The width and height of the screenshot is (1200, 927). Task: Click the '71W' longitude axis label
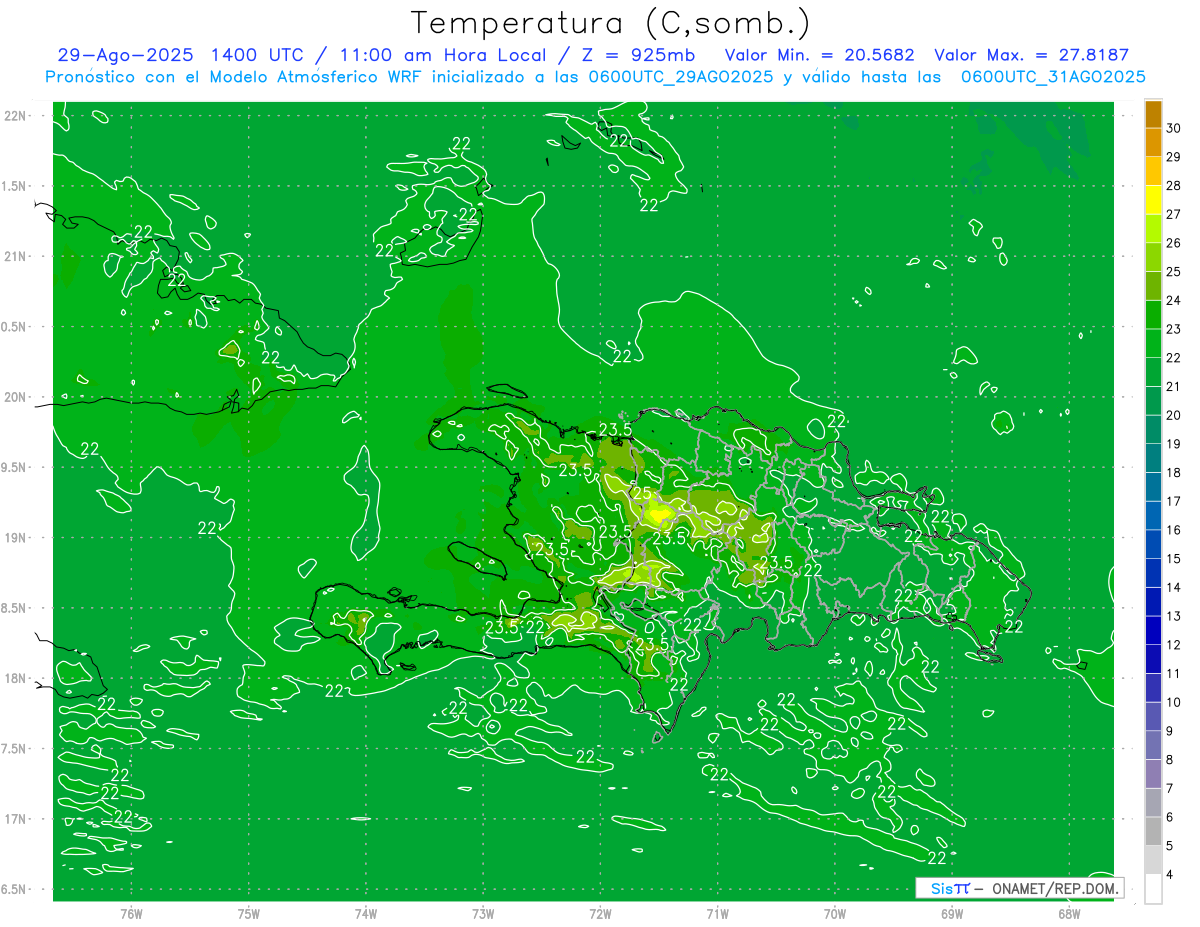point(717,913)
